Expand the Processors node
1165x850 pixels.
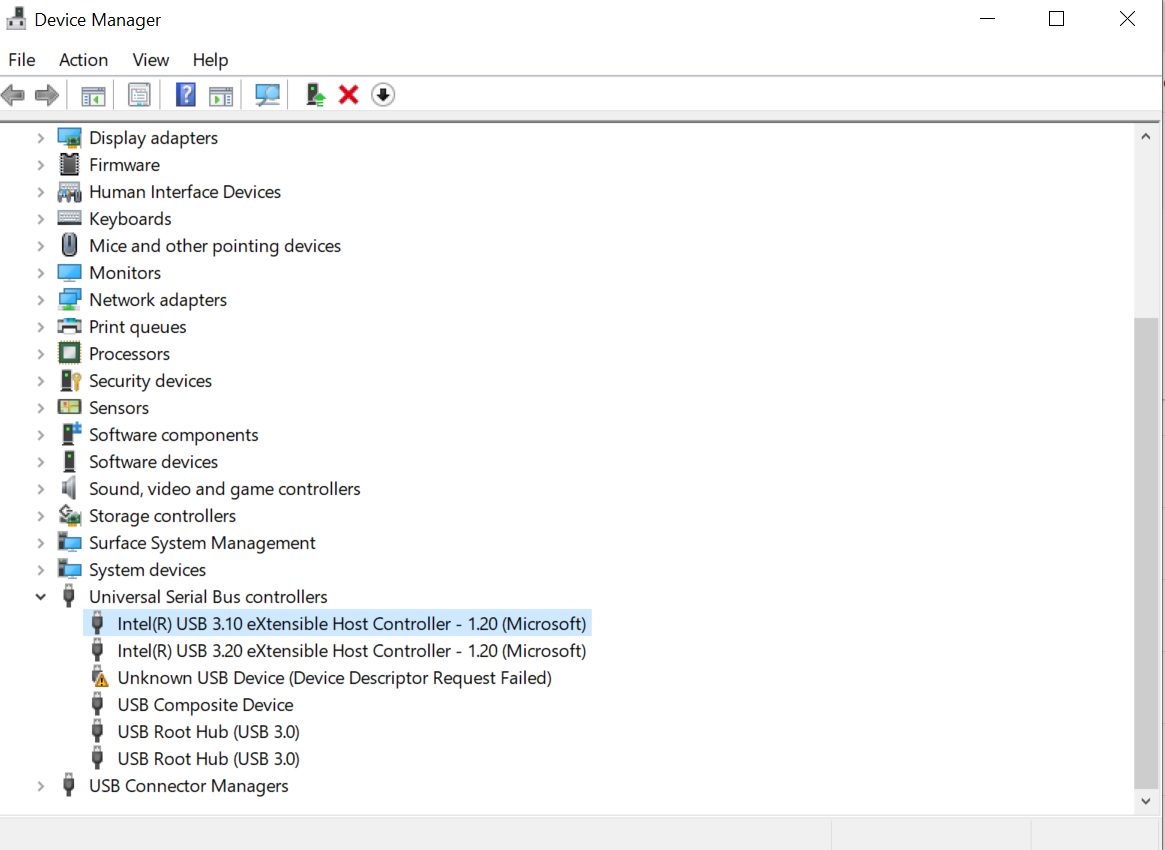pyautogui.click(x=41, y=354)
